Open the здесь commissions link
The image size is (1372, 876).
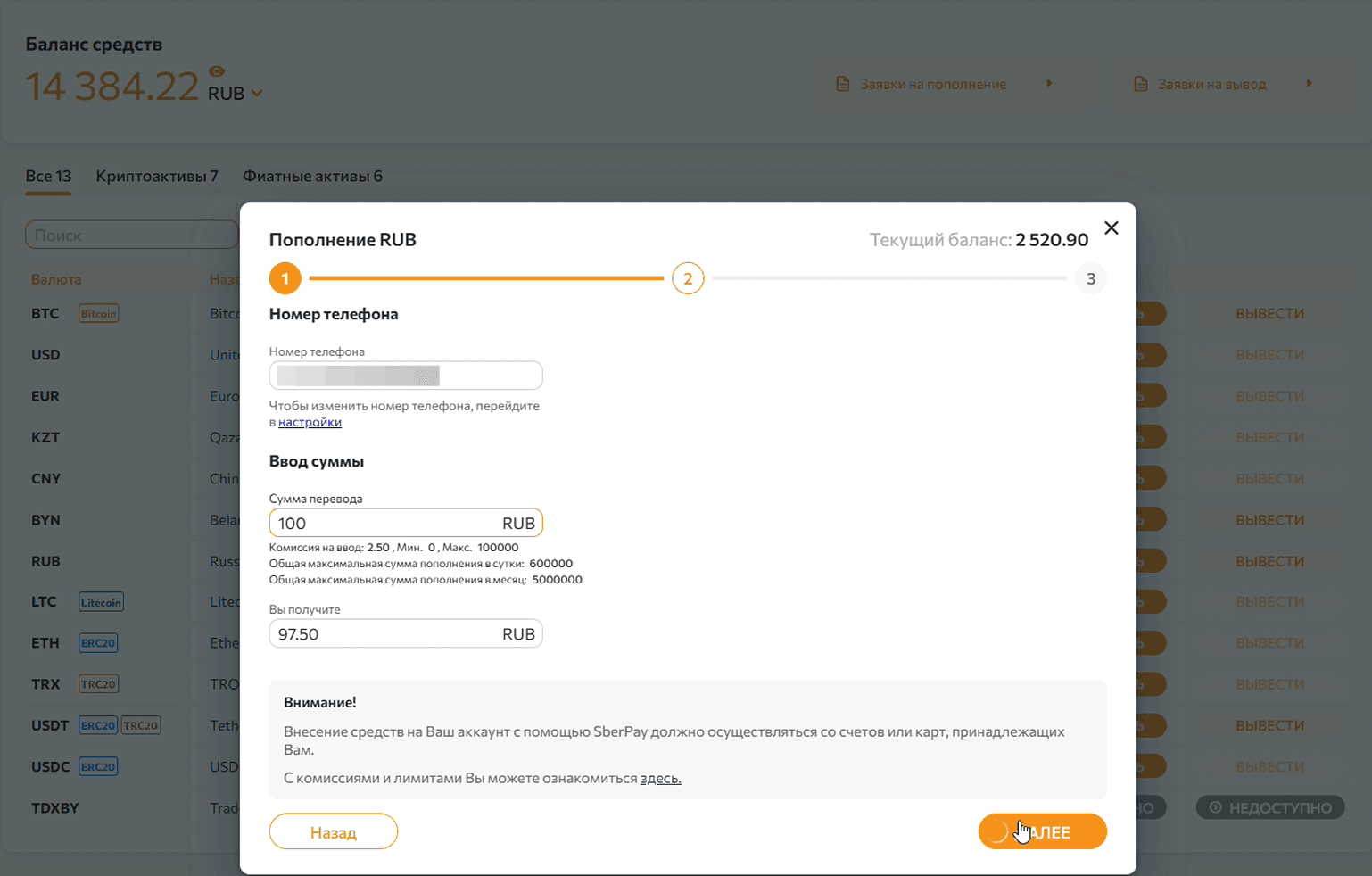coord(660,779)
